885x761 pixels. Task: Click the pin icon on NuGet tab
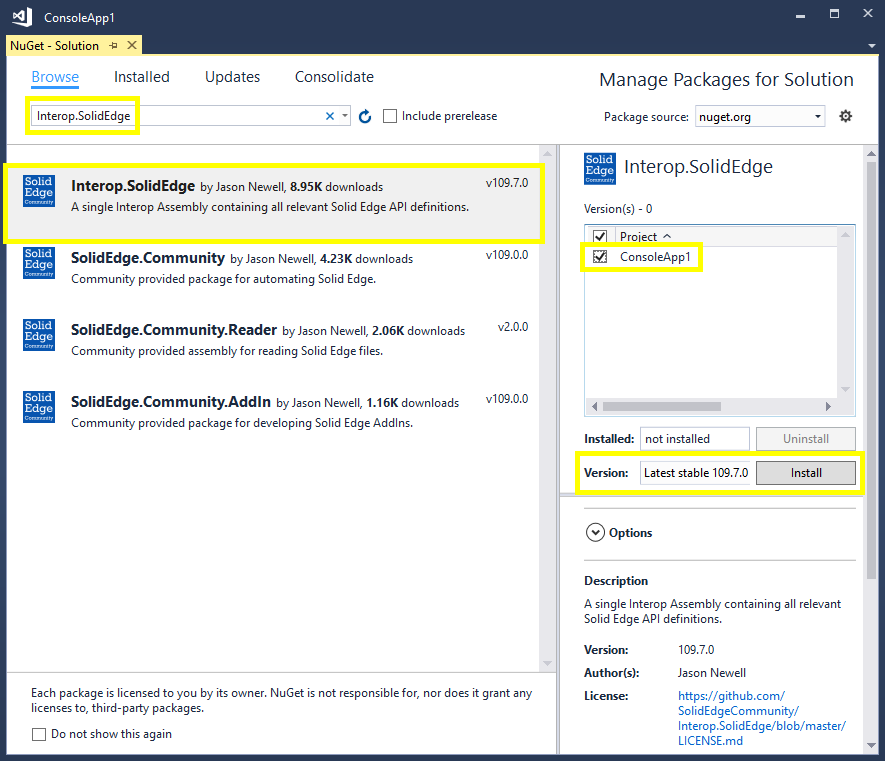pos(113,46)
